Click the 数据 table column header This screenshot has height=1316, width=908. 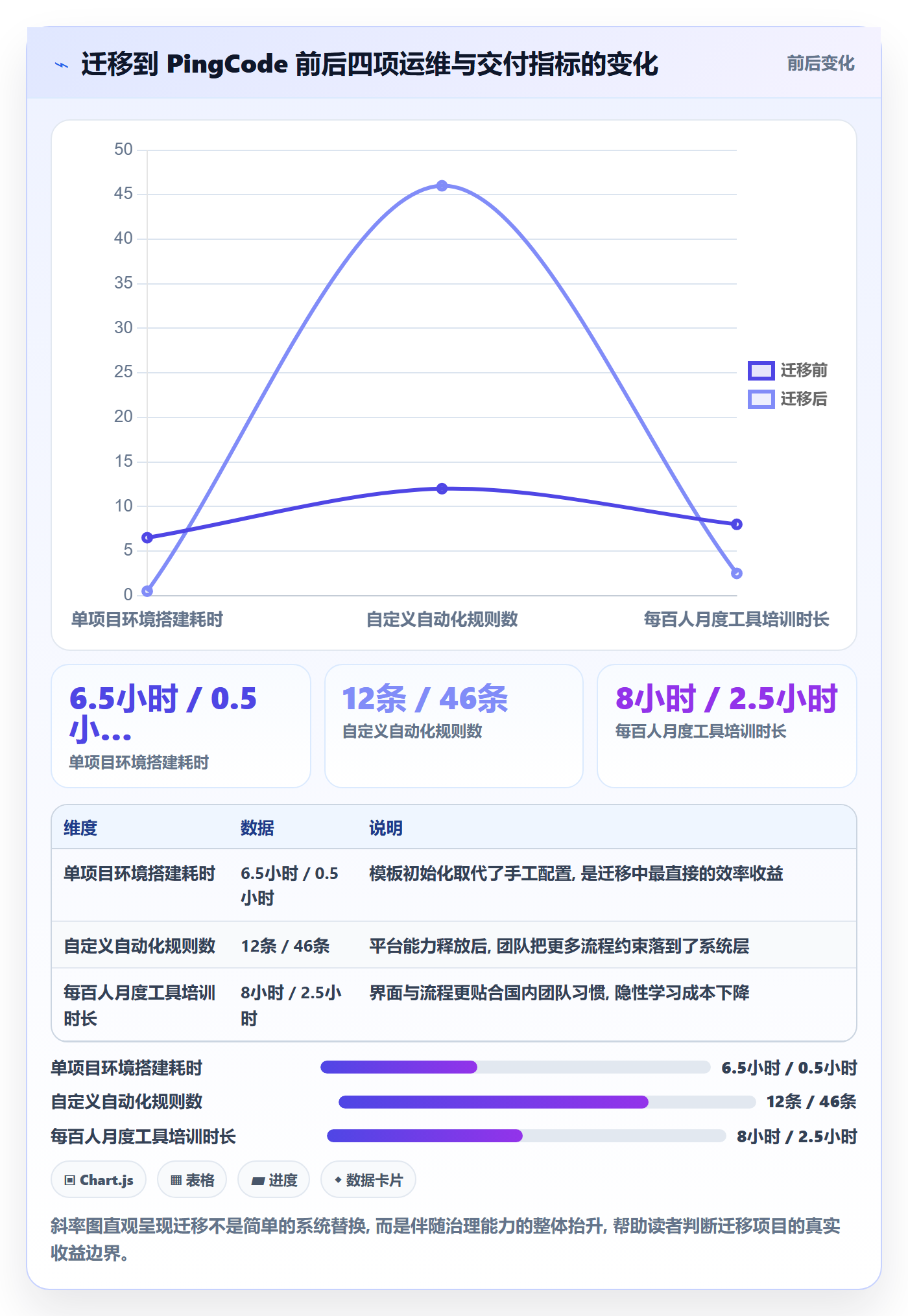(x=257, y=828)
